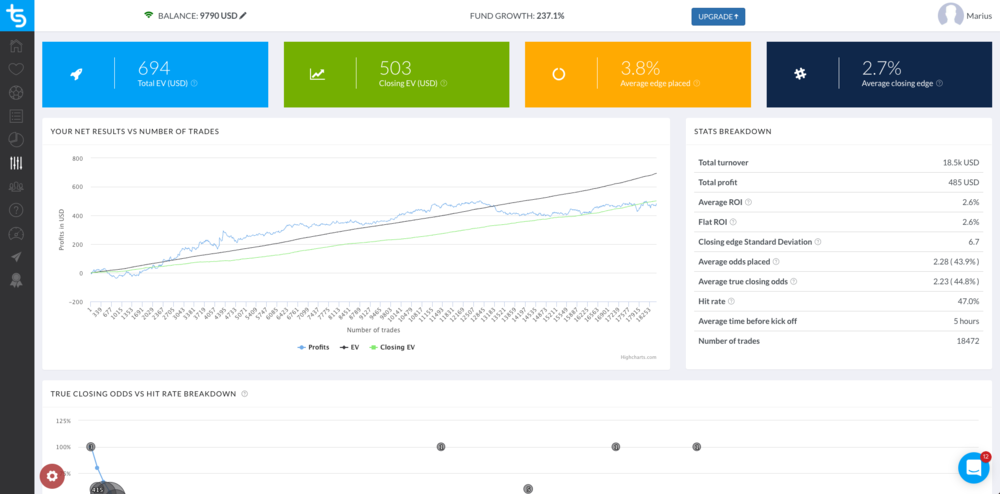This screenshot has height=494, width=1000.
Task: Show help for Average edge placed
Action: 696,83
